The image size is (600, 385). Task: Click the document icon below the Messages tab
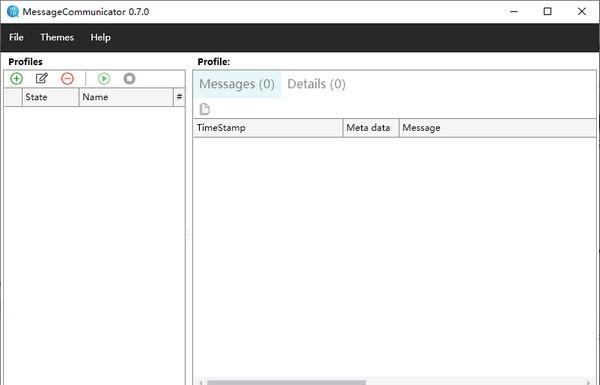coord(205,109)
